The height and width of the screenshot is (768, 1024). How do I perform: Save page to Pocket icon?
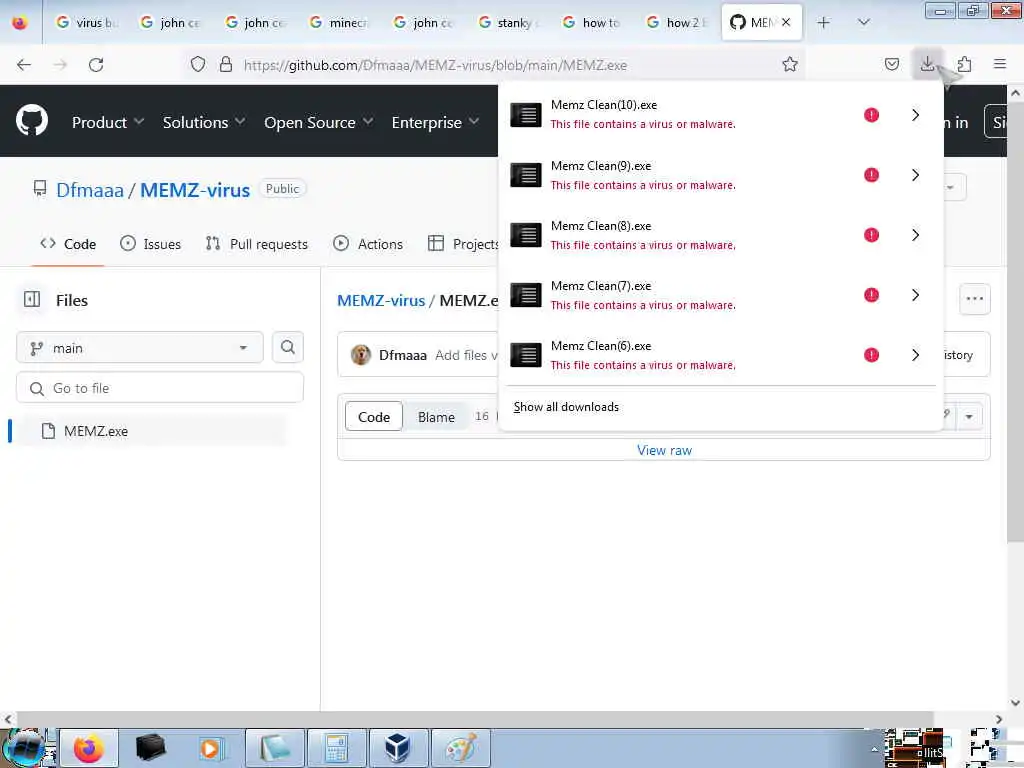point(891,64)
